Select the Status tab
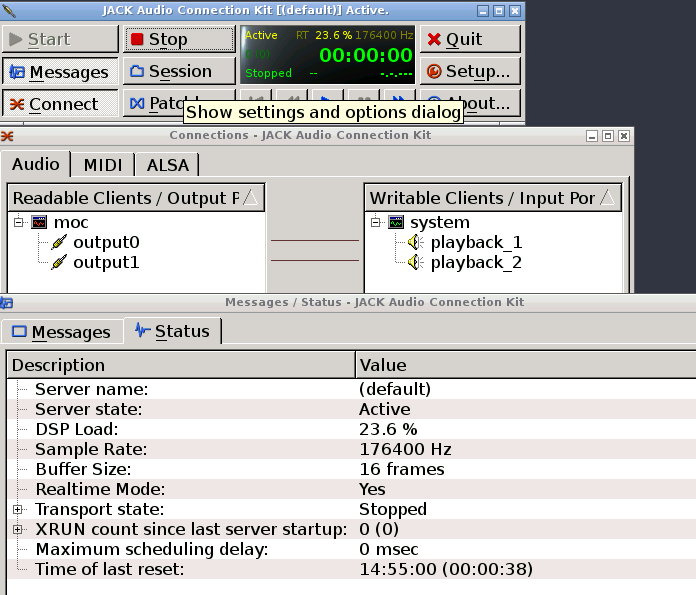This screenshot has width=696, height=595. pyautogui.click(x=173, y=331)
